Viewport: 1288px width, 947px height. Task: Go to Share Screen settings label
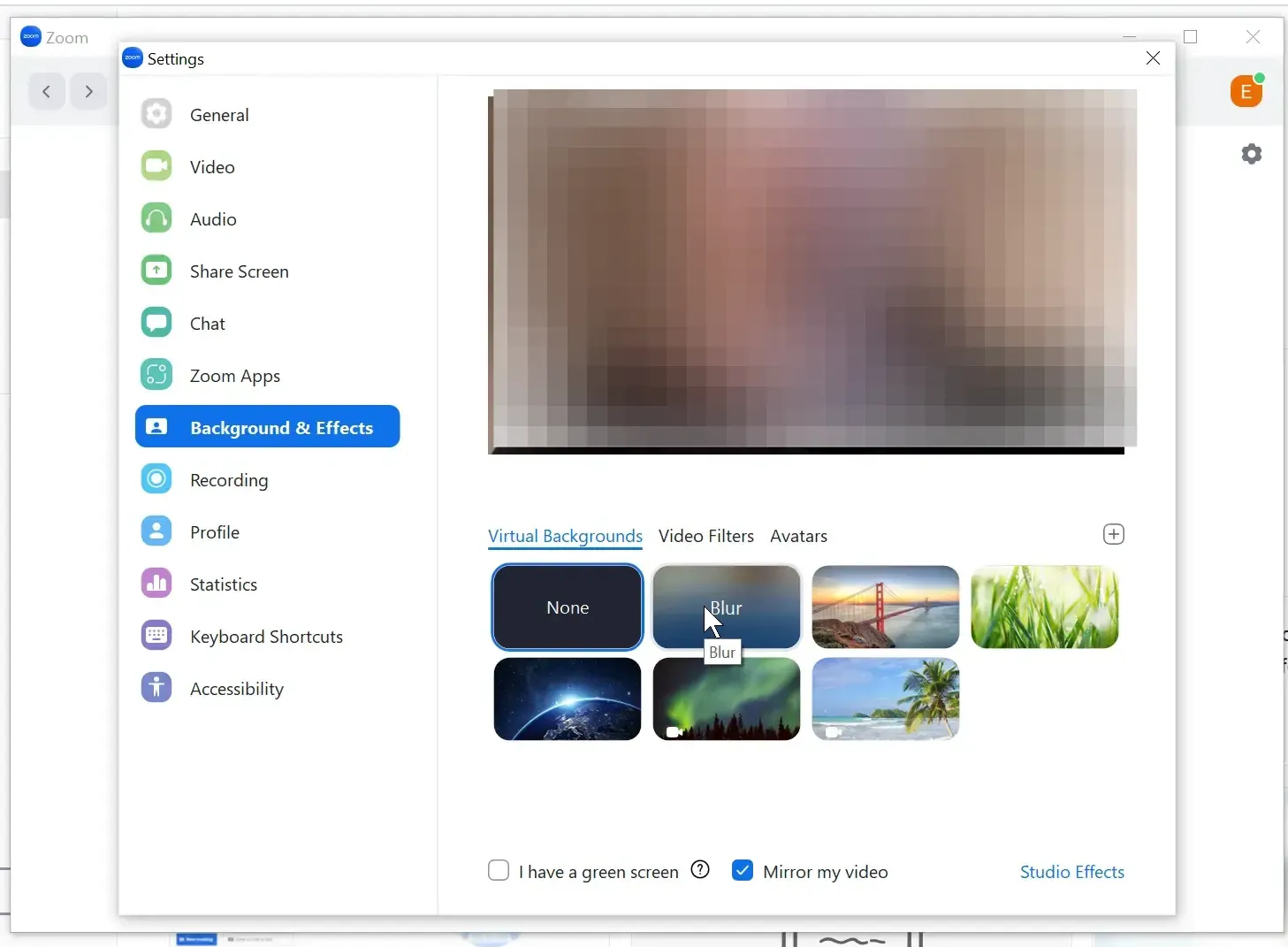click(x=240, y=271)
